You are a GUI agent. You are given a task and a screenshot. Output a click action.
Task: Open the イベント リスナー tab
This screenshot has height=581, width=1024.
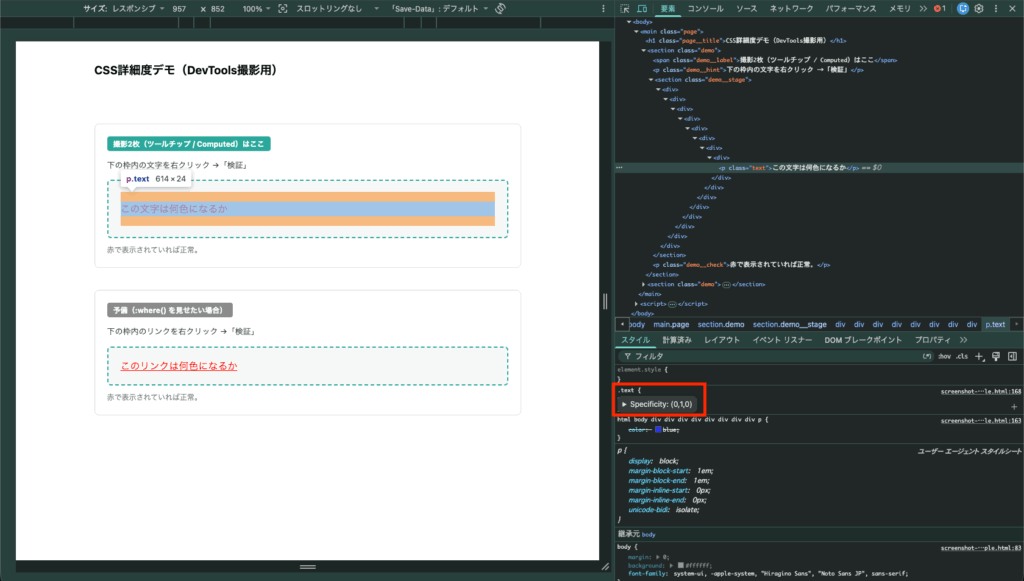(x=782, y=340)
